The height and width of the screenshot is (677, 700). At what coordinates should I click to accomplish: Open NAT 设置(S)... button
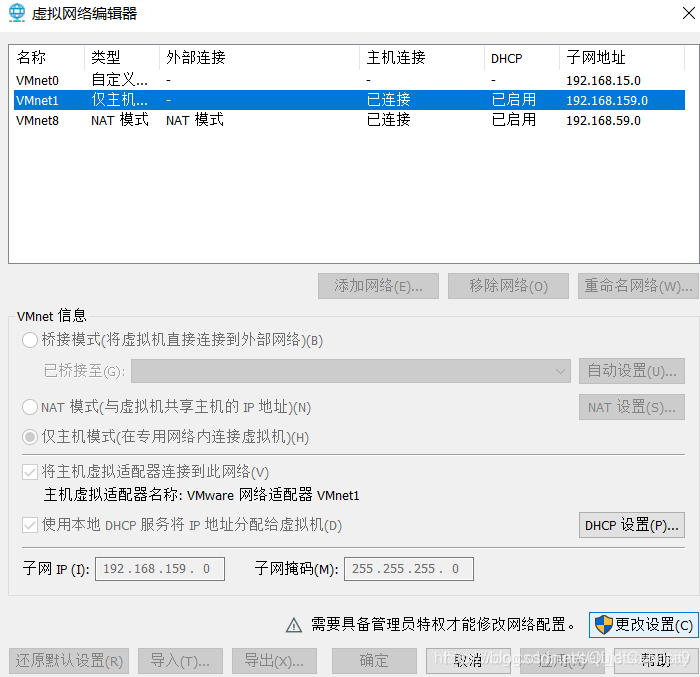pos(632,407)
